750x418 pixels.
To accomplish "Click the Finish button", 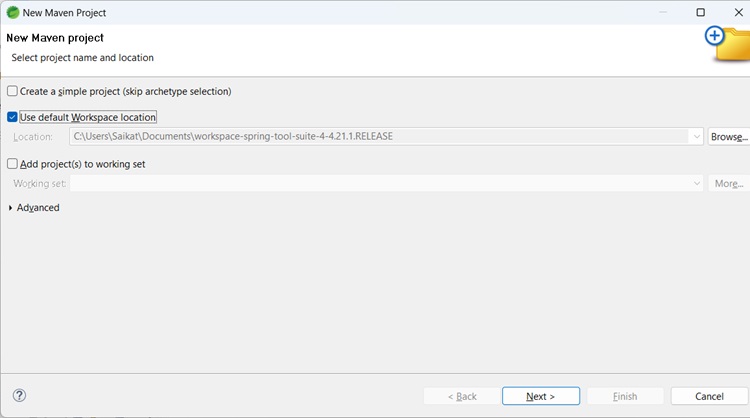I will (625, 396).
